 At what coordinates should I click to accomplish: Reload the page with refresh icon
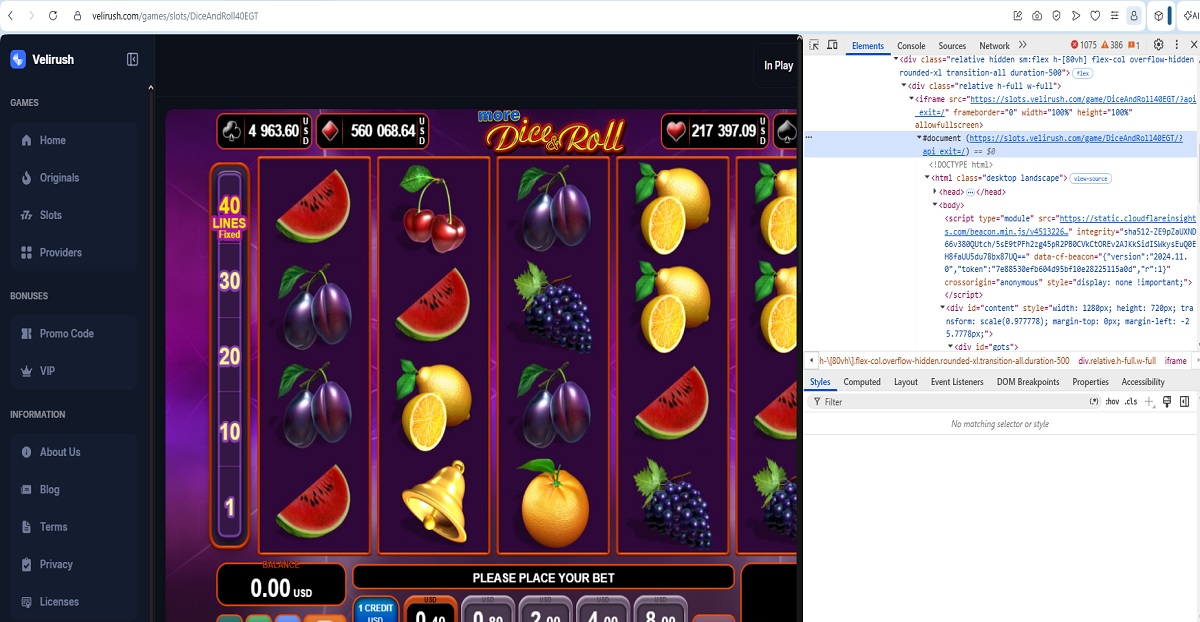(51, 16)
